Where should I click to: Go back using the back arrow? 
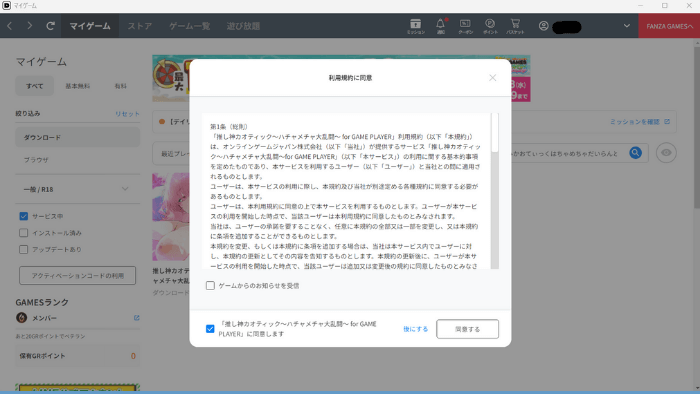pos(9,26)
